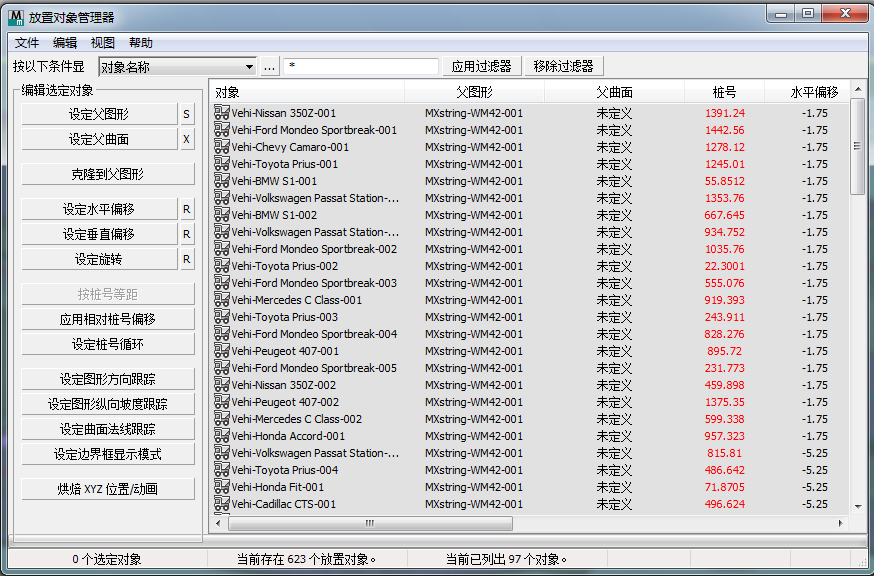Click the vertical scrollbar down arrow
This screenshot has width=874, height=576.
point(858,506)
